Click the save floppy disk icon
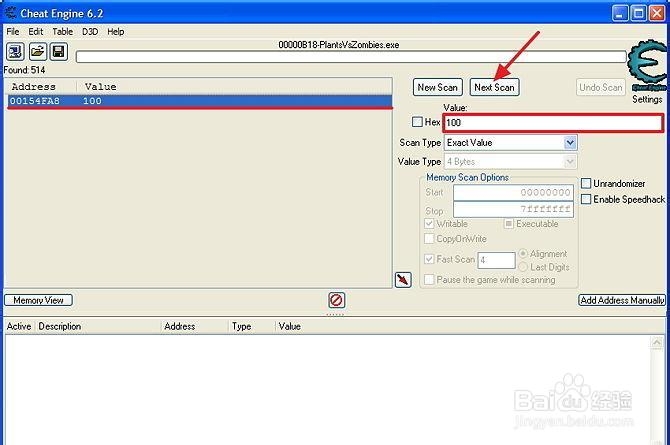This screenshot has width=670, height=445. click(59, 52)
